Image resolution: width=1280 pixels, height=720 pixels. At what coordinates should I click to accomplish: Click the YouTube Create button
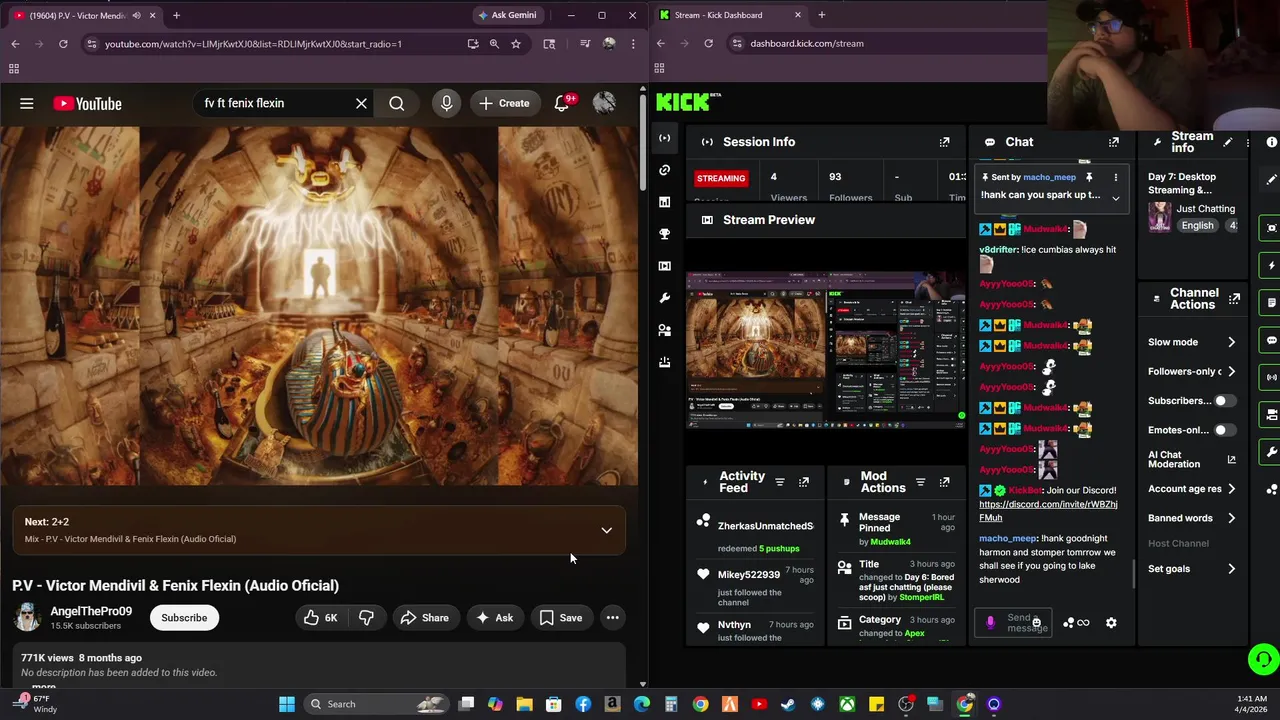pos(504,103)
